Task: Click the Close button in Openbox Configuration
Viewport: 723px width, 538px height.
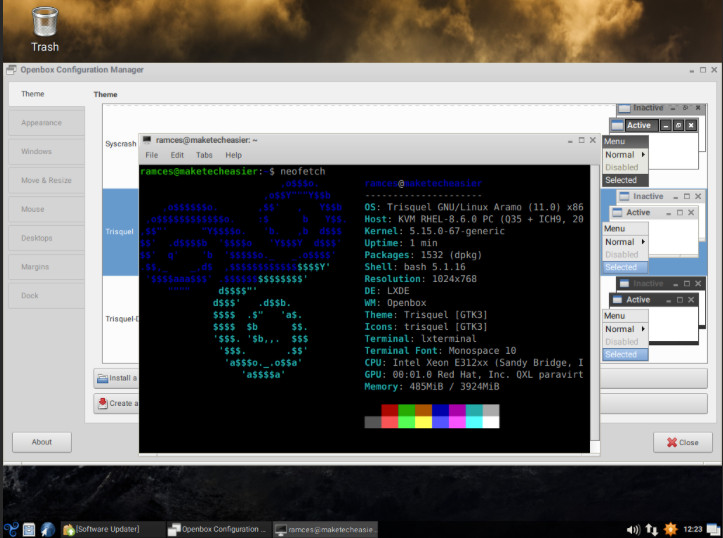Action: coord(682,442)
